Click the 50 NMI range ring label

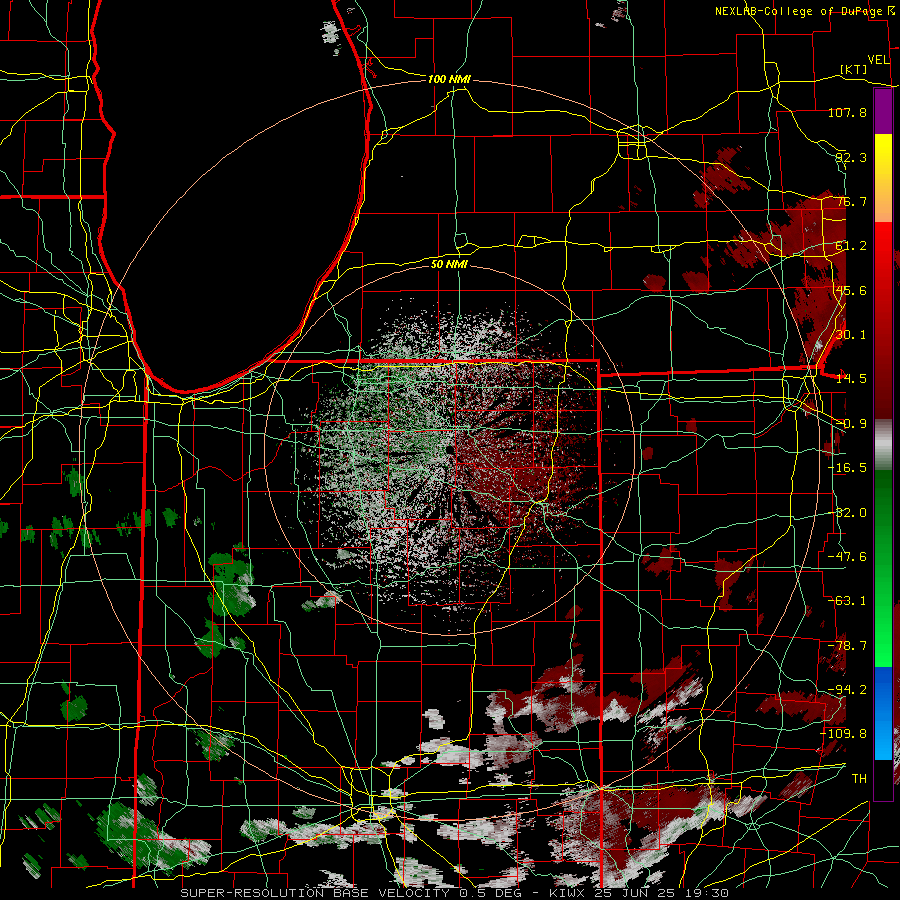click(x=449, y=265)
